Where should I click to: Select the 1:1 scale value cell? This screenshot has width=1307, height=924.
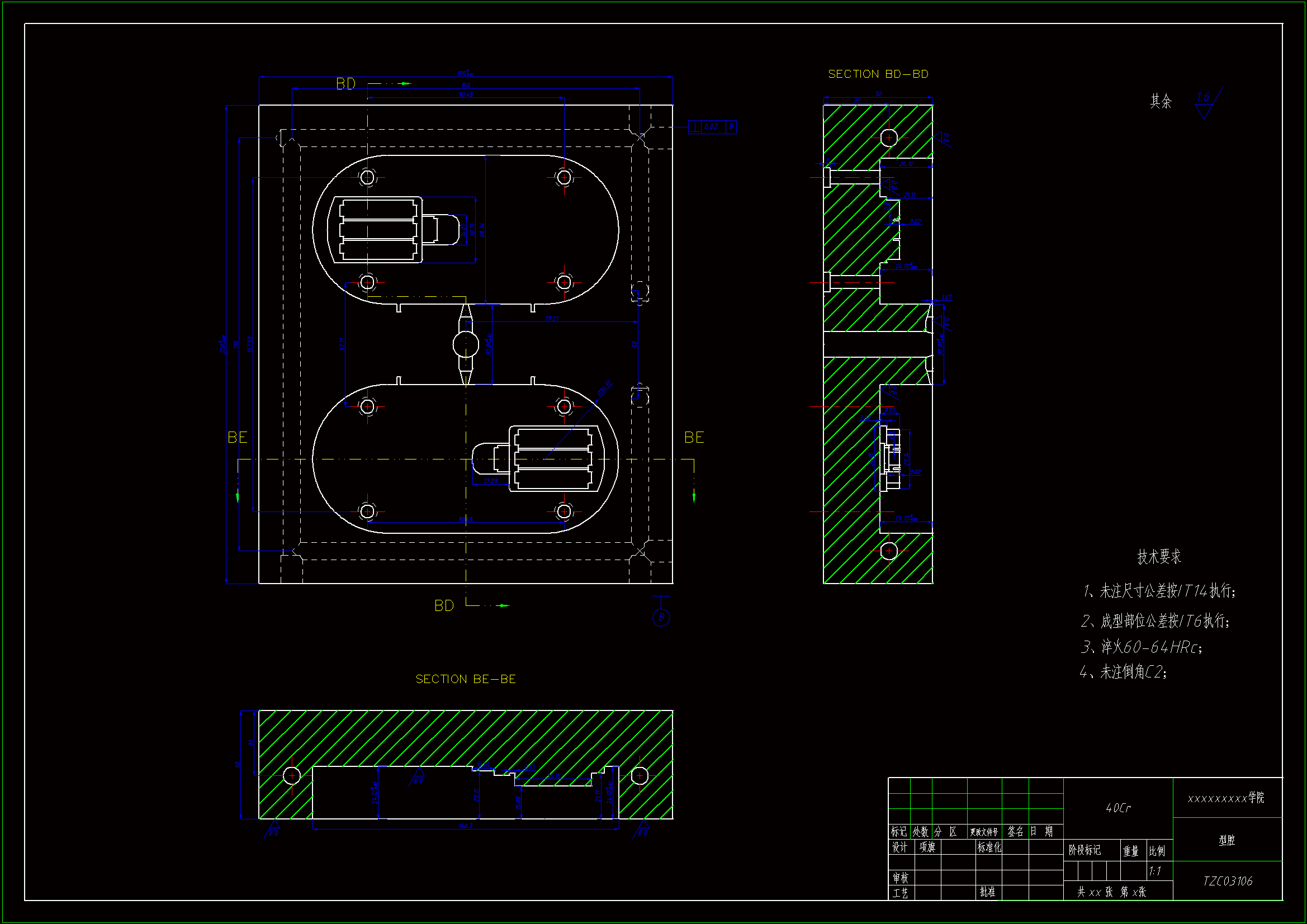point(1155,871)
